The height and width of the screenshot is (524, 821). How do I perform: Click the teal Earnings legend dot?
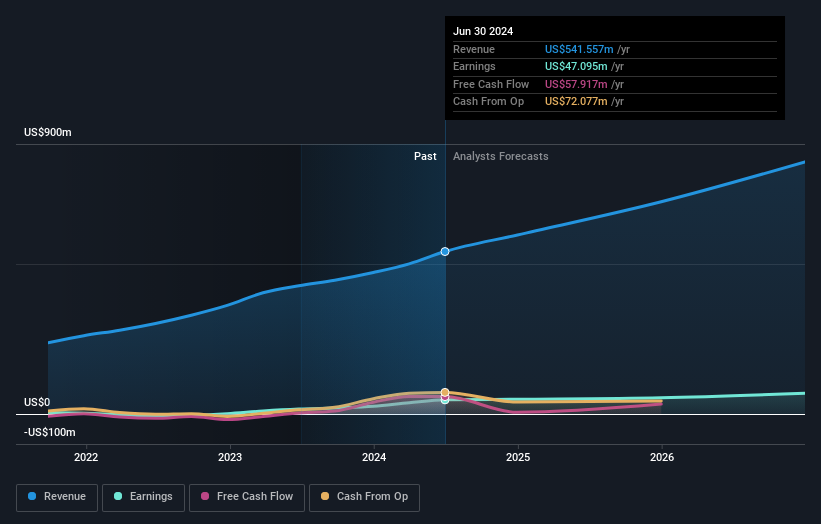[x=118, y=496]
